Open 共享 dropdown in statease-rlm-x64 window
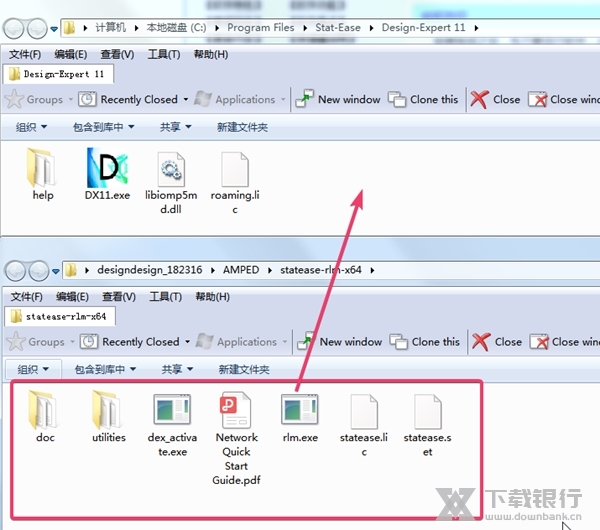 [x=177, y=370]
